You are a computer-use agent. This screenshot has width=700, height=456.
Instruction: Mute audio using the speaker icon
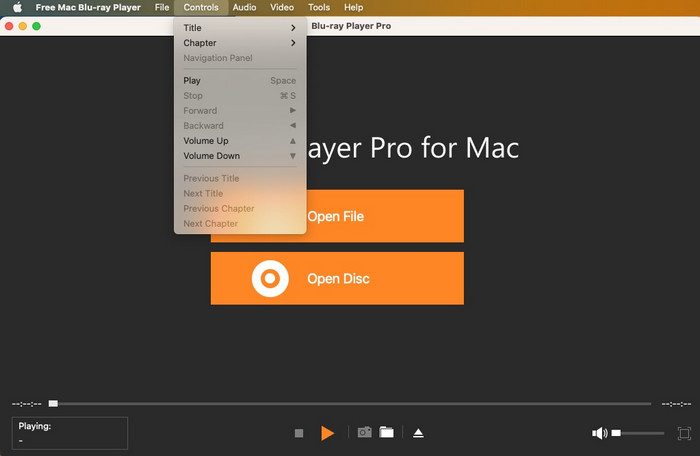[x=599, y=433]
